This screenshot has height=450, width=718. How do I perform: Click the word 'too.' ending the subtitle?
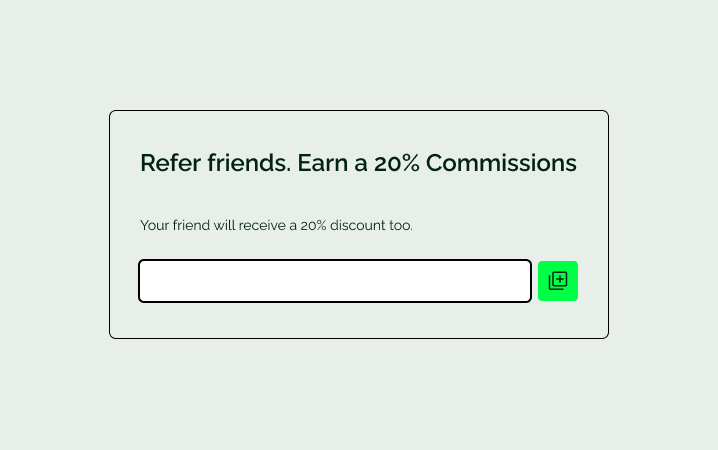click(401, 225)
